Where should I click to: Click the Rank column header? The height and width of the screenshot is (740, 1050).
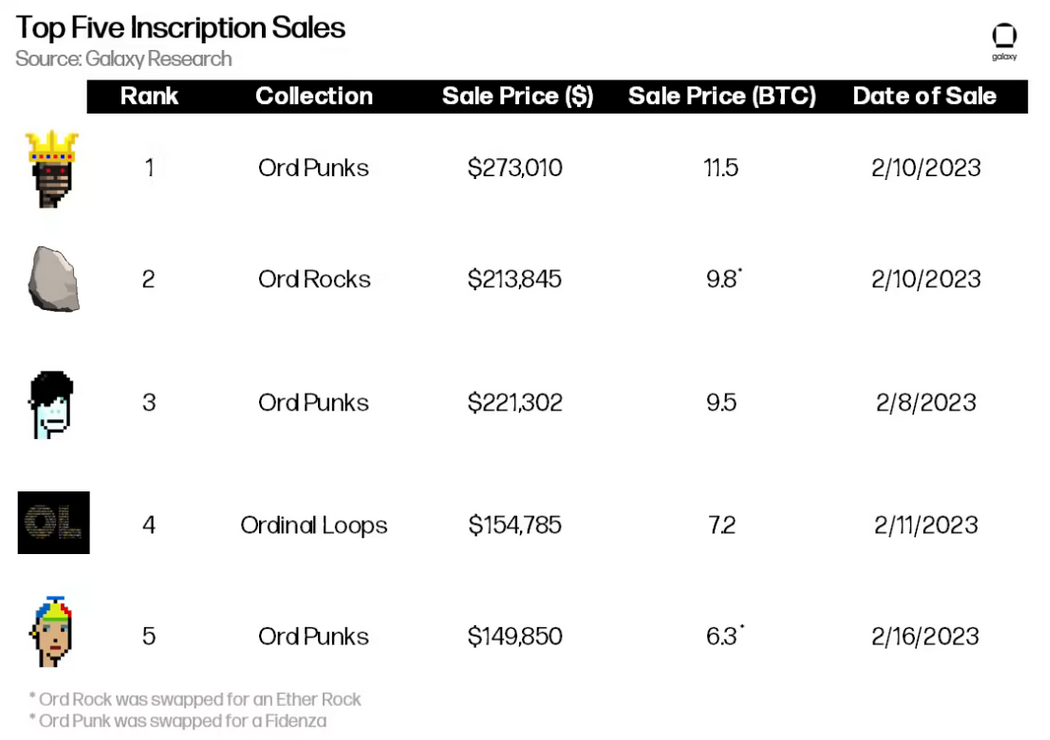(x=149, y=96)
